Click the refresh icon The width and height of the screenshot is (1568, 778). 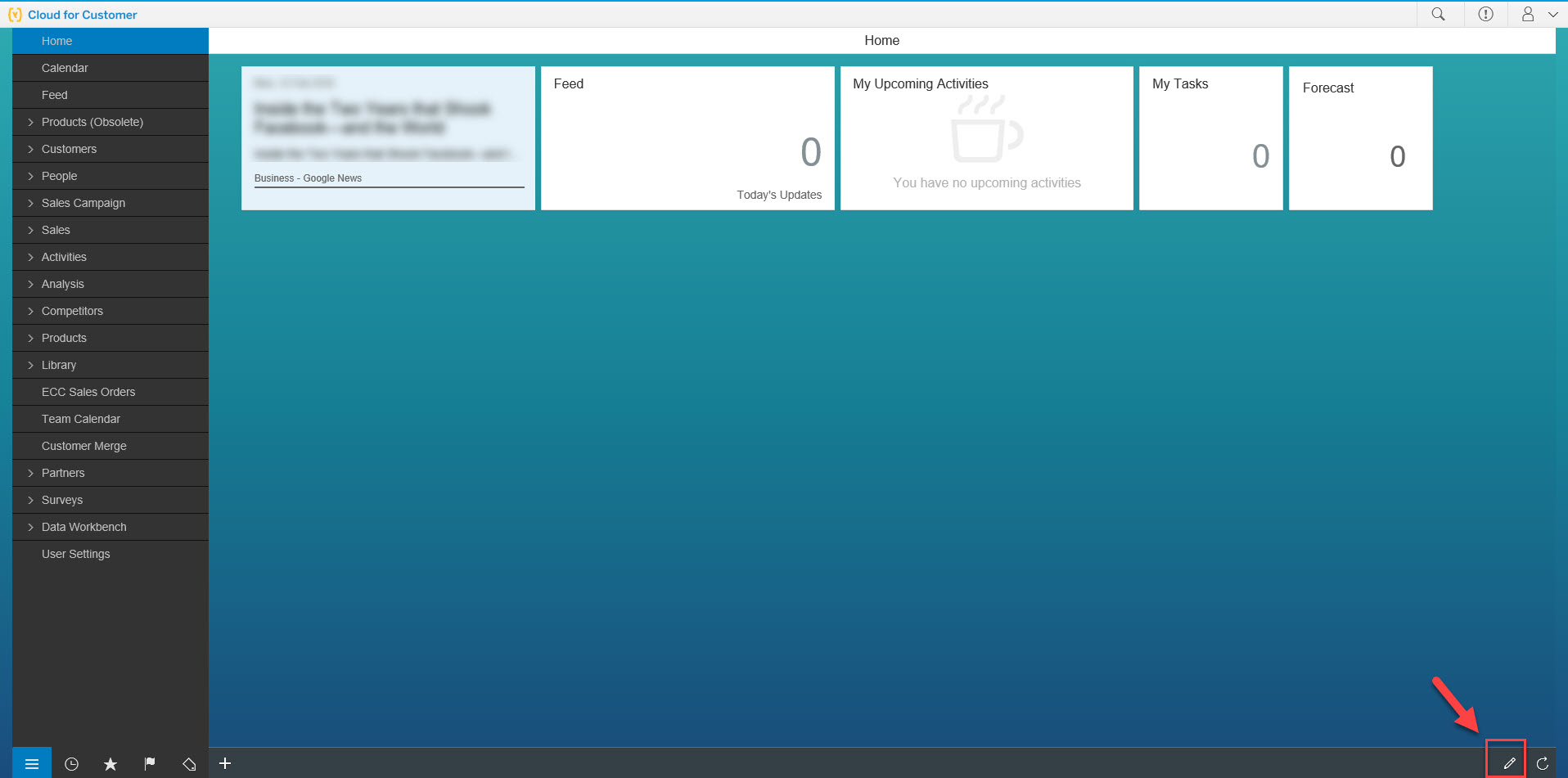point(1542,763)
